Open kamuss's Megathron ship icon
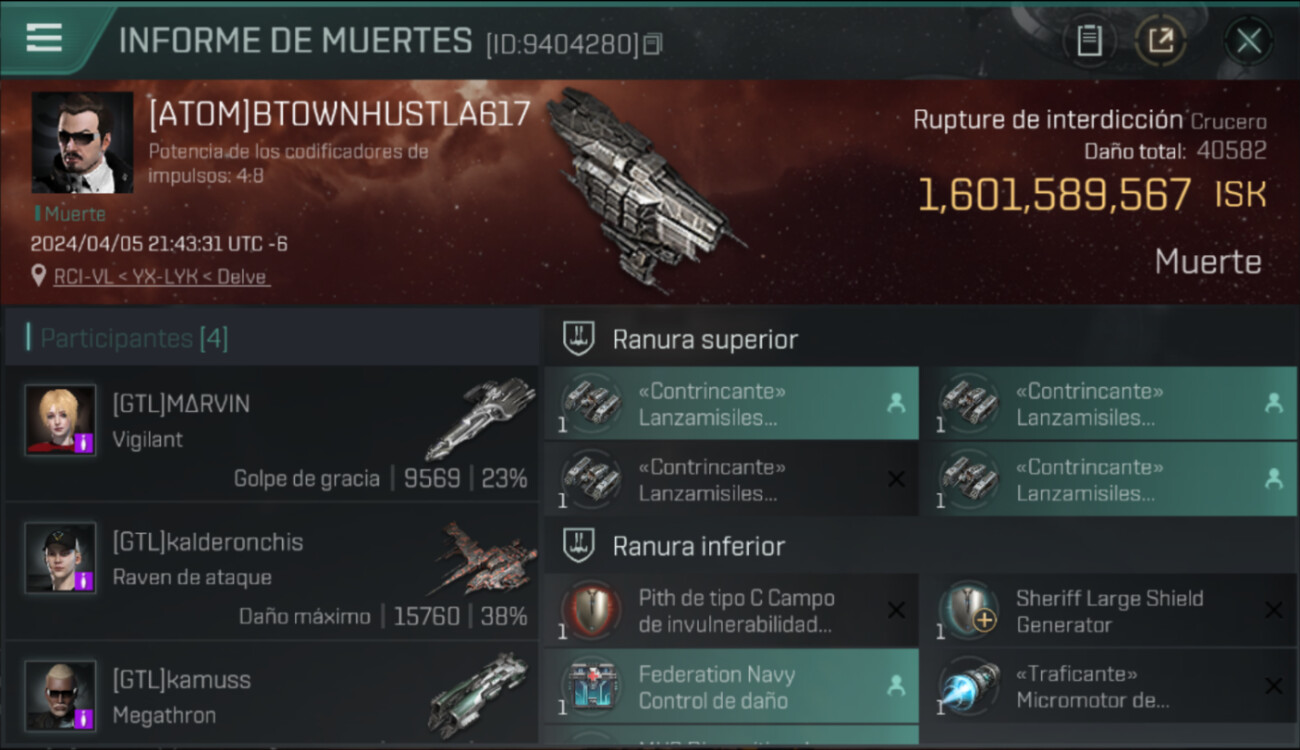This screenshot has height=750, width=1300. (478, 696)
